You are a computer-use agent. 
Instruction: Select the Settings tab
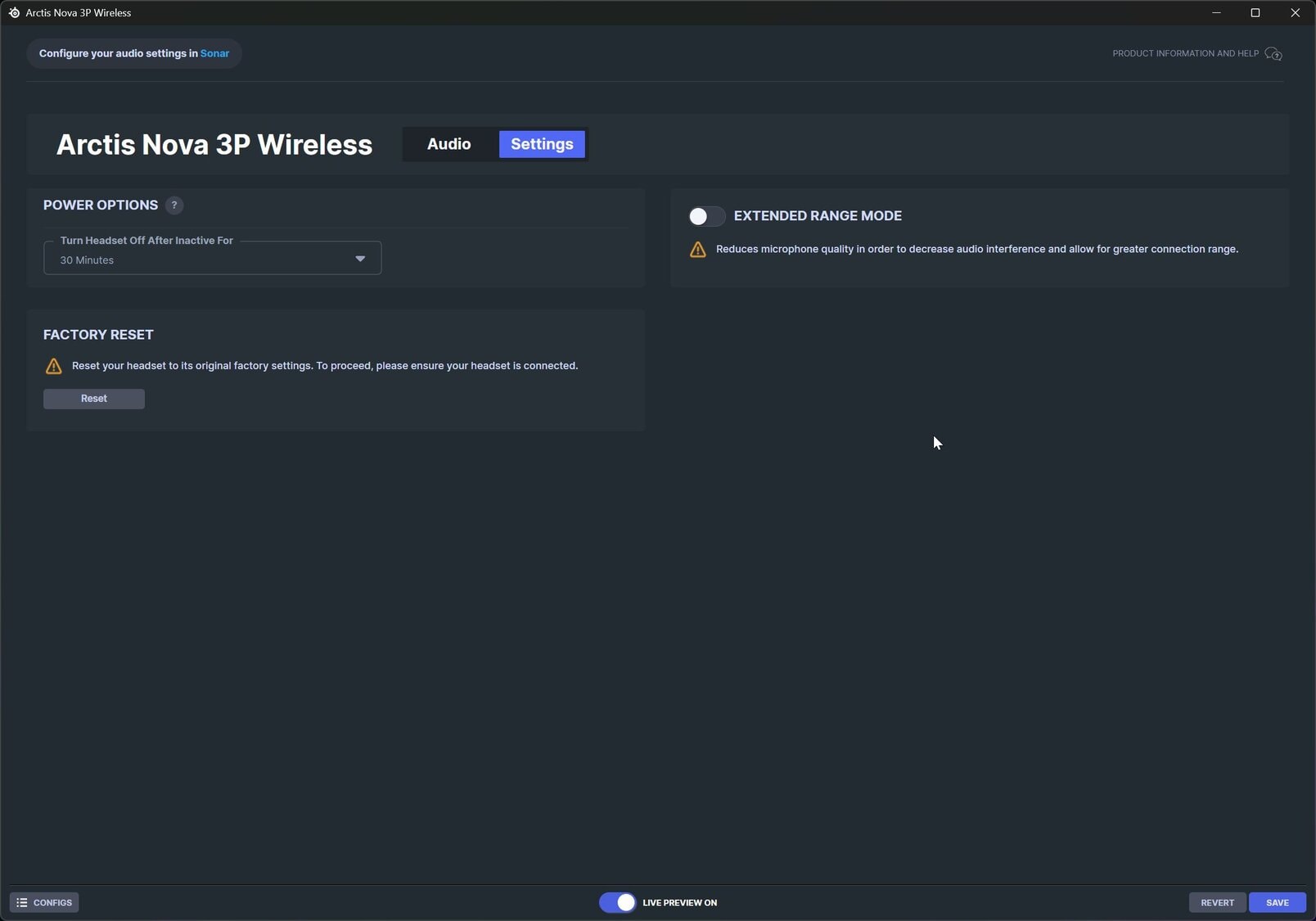(542, 144)
